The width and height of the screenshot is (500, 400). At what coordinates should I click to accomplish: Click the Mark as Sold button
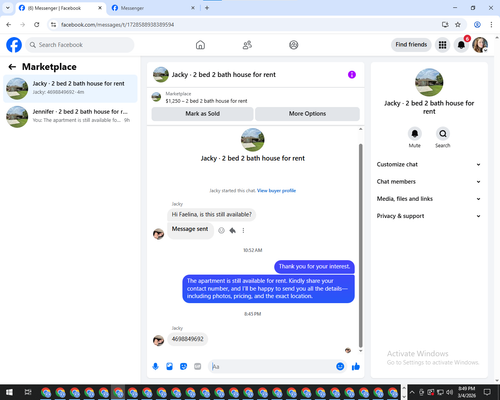pyautogui.click(x=202, y=114)
